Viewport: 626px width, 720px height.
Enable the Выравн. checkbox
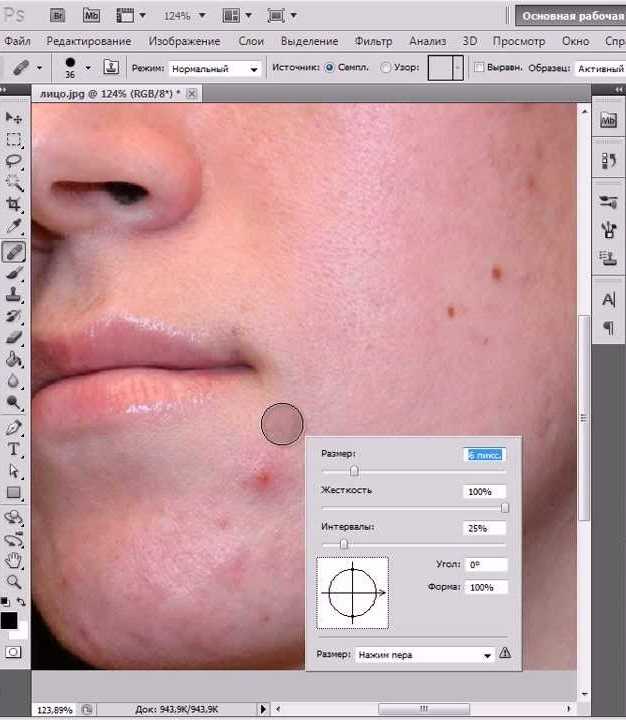pyautogui.click(x=479, y=68)
